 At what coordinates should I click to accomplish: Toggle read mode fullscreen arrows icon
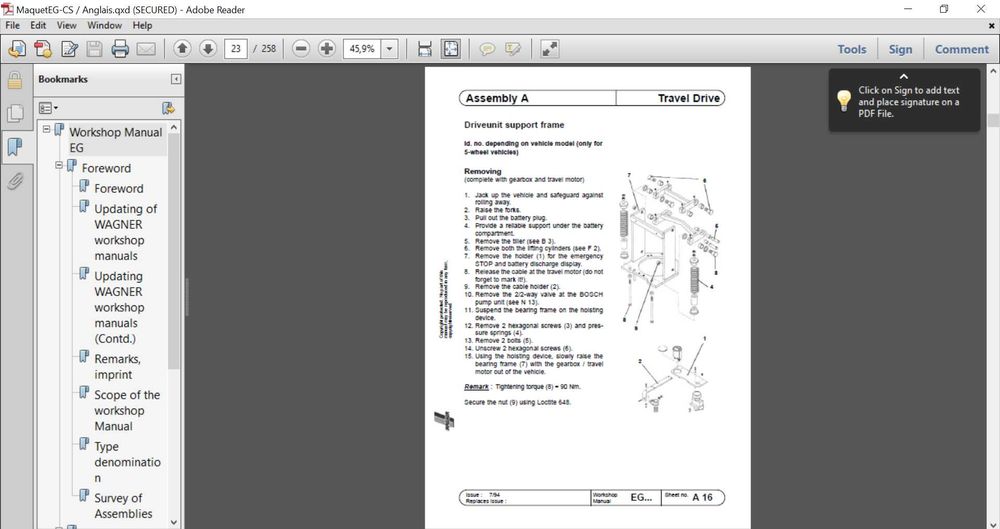[x=549, y=48]
